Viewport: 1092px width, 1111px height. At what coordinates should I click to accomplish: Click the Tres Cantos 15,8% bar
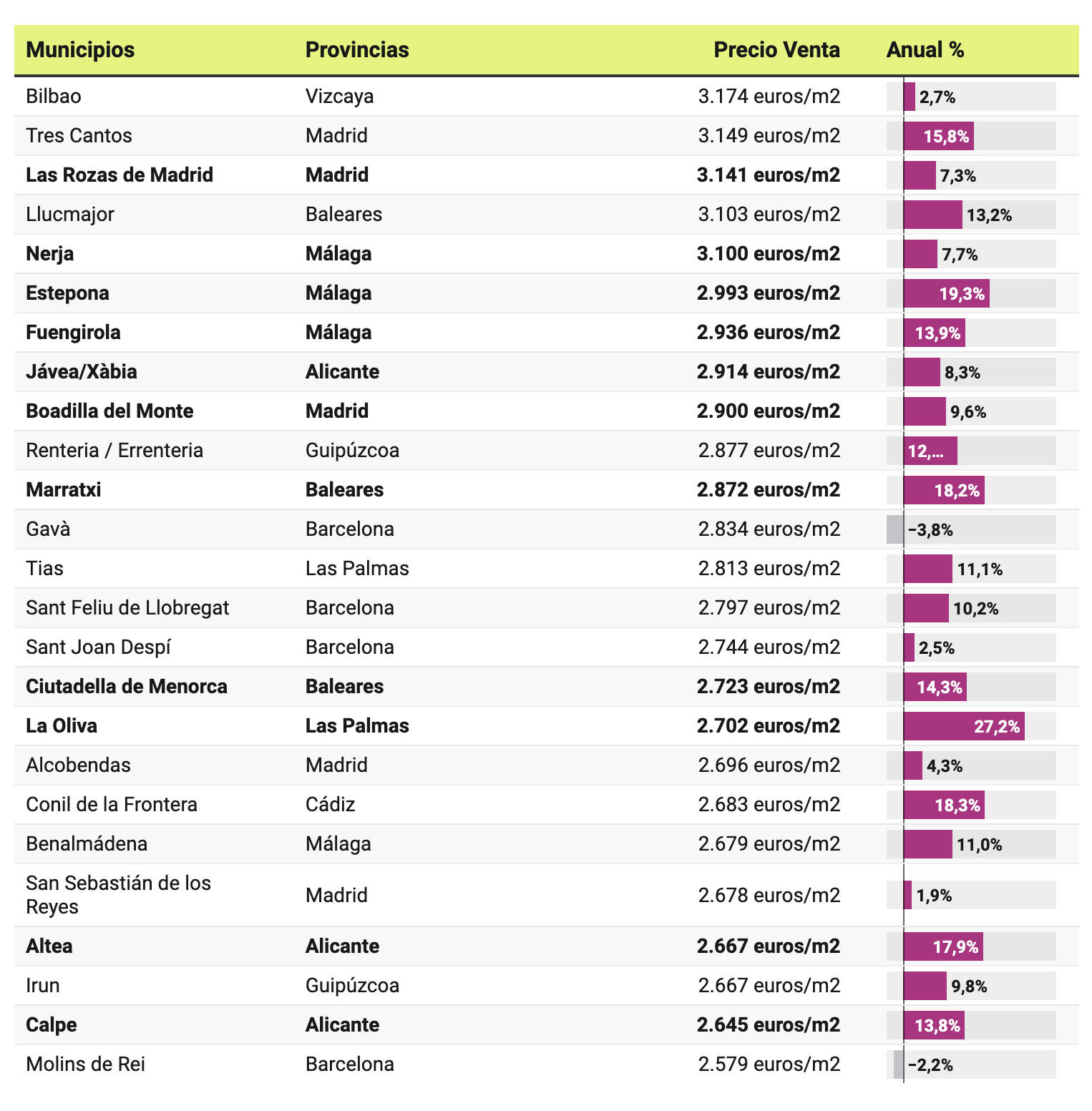(x=939, y=136)
